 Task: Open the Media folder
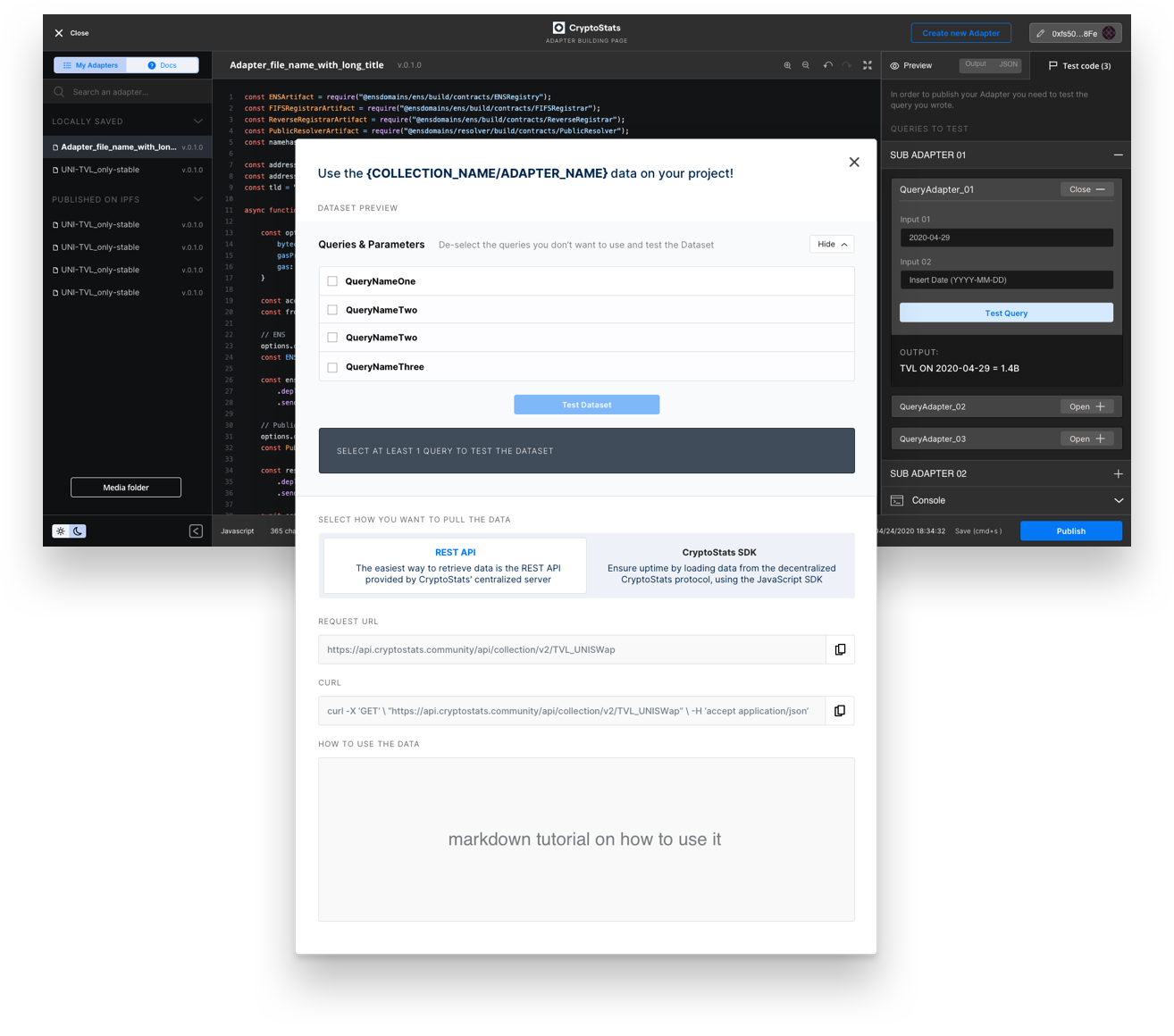[126, 487]
